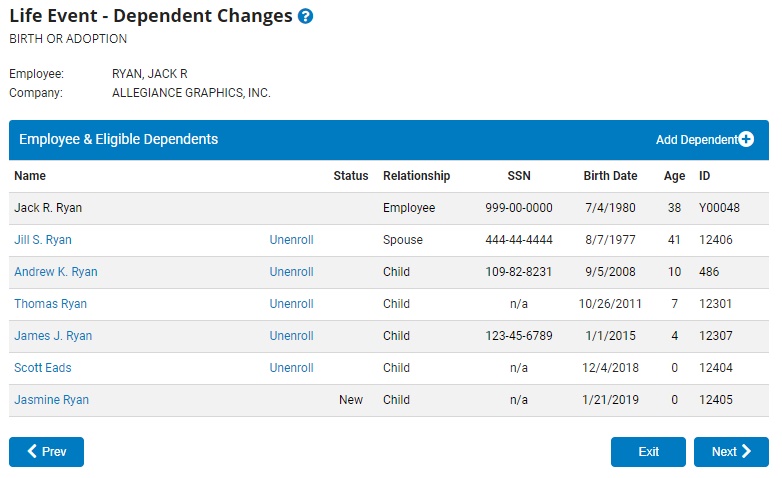
Task: Unenroll spouse Jill S. Ryan
Action: [291, 240]
